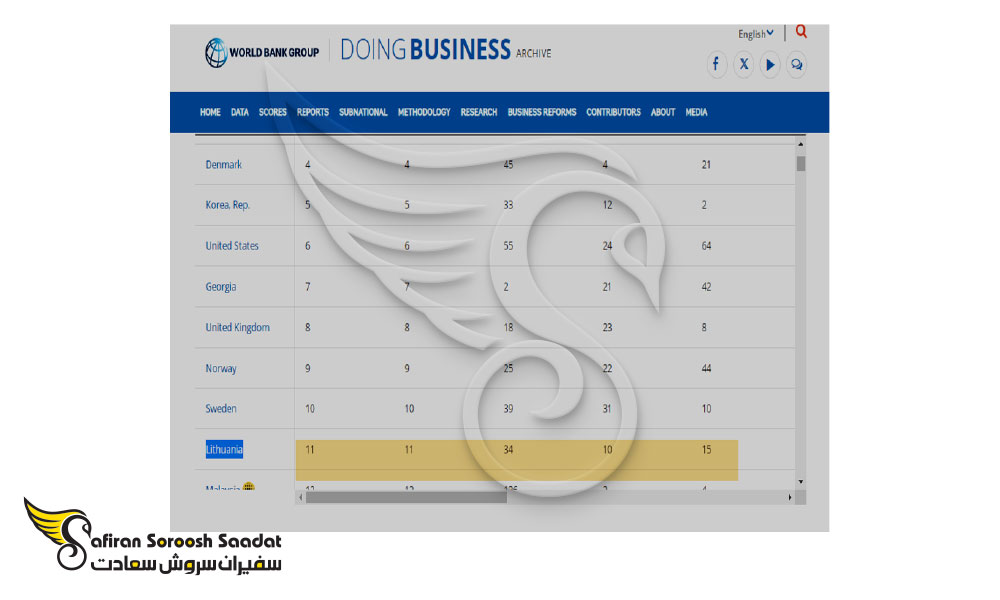Viewport: 1000px width, 600px height.
Task: Click value 34 in the Lithuania row
Action: tap(508, 450)
